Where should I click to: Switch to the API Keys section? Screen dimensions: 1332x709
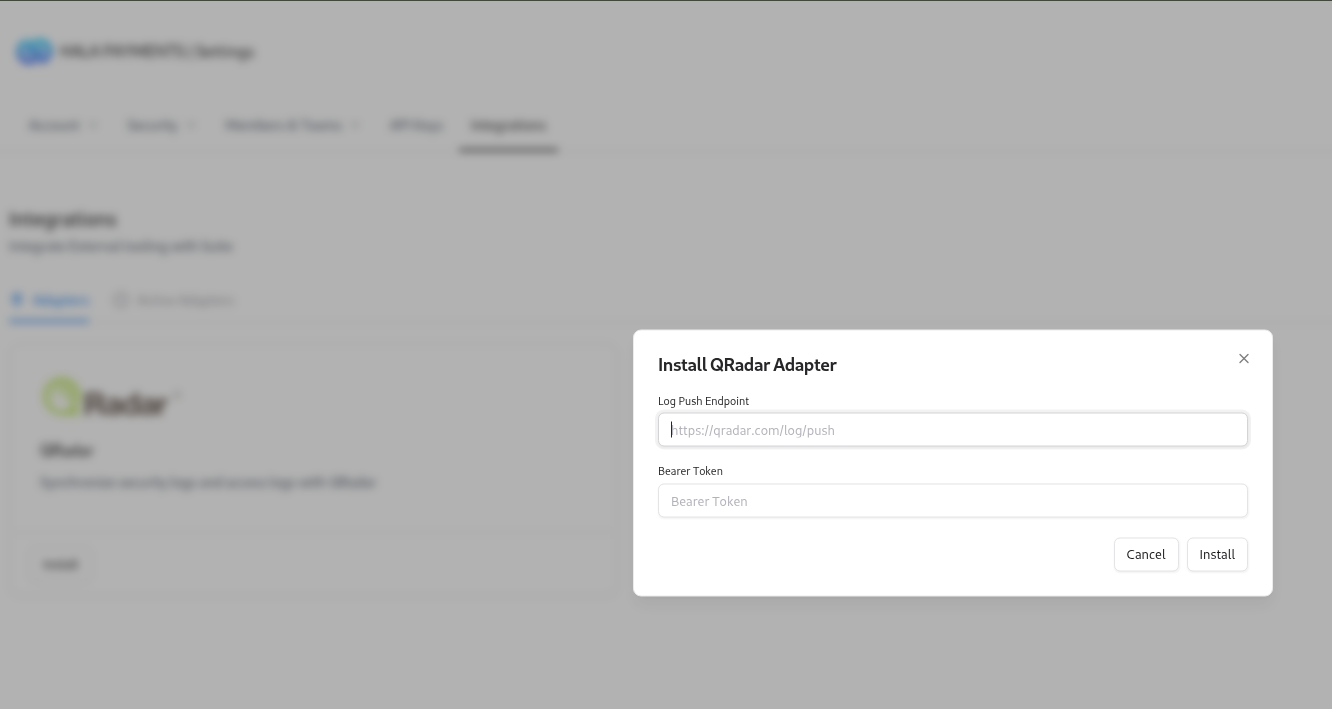415,125
